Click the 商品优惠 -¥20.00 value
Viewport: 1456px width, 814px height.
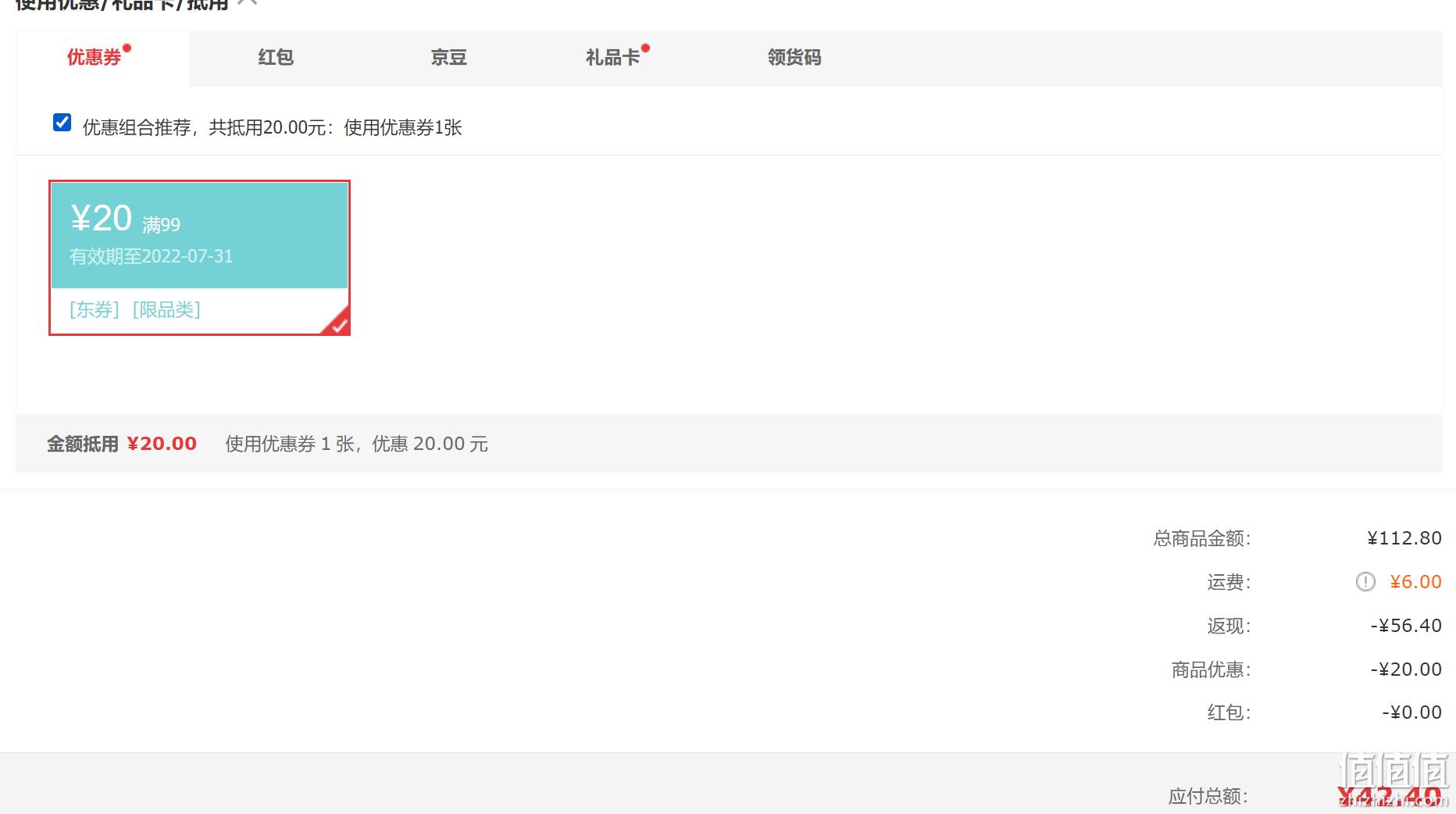coord(1406,669)
